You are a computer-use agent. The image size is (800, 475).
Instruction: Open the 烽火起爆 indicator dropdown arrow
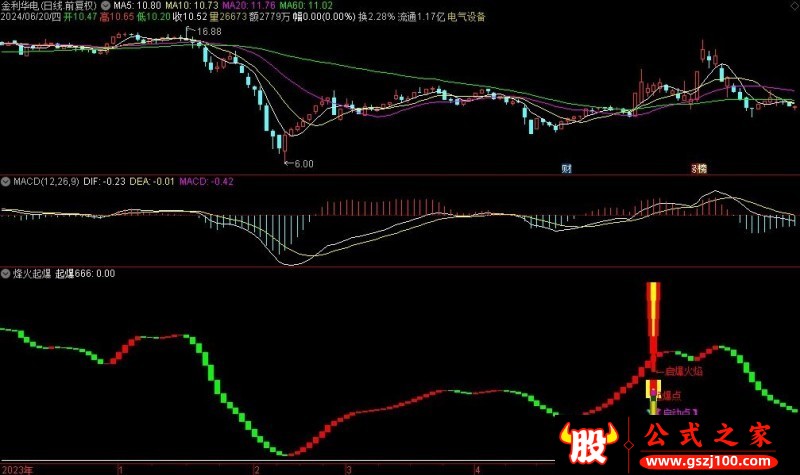[x=6, y=273]
